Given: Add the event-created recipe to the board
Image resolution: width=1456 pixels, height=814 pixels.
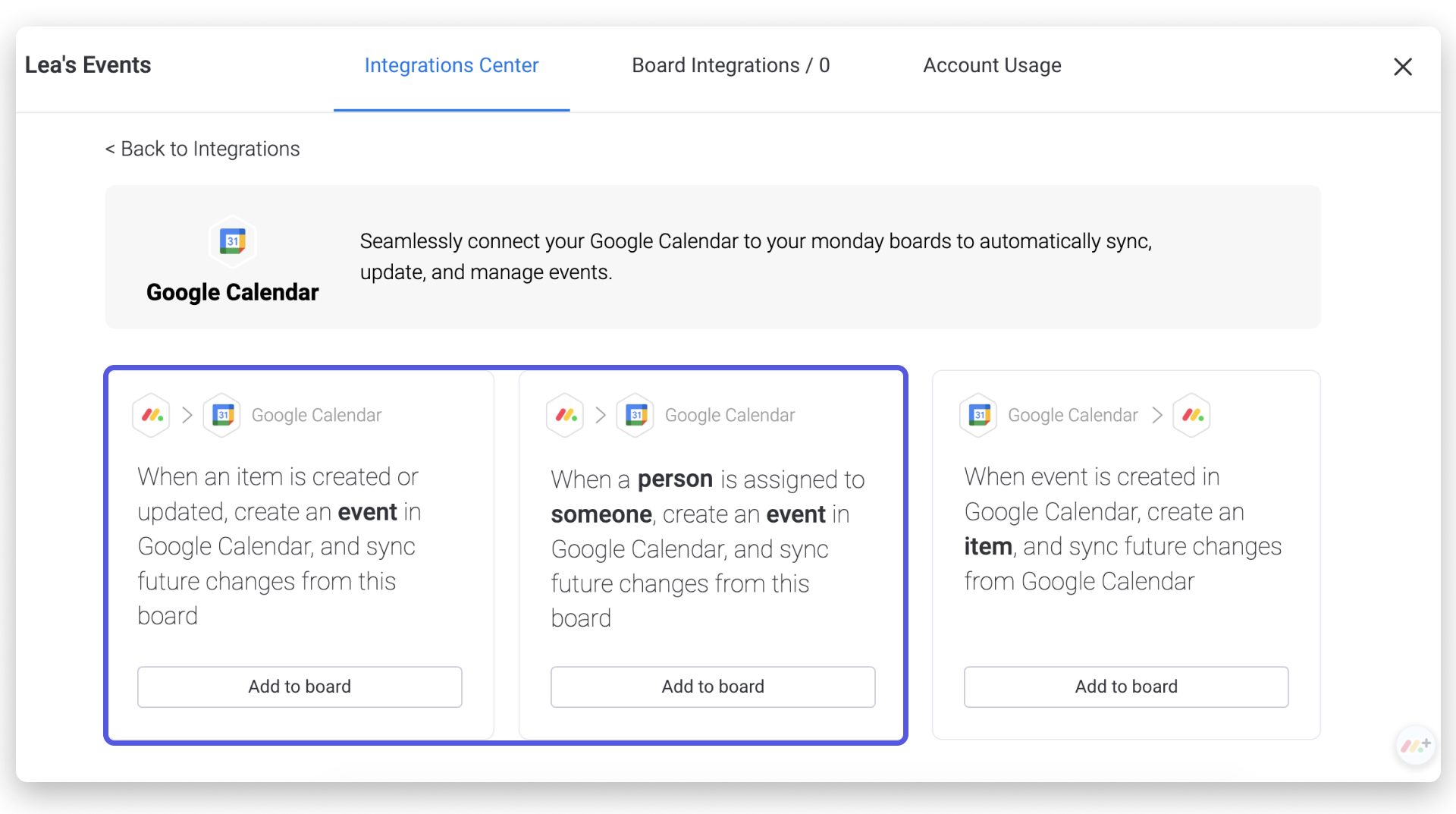Looking at the screenshot, I should click(x=1125, y=687).
